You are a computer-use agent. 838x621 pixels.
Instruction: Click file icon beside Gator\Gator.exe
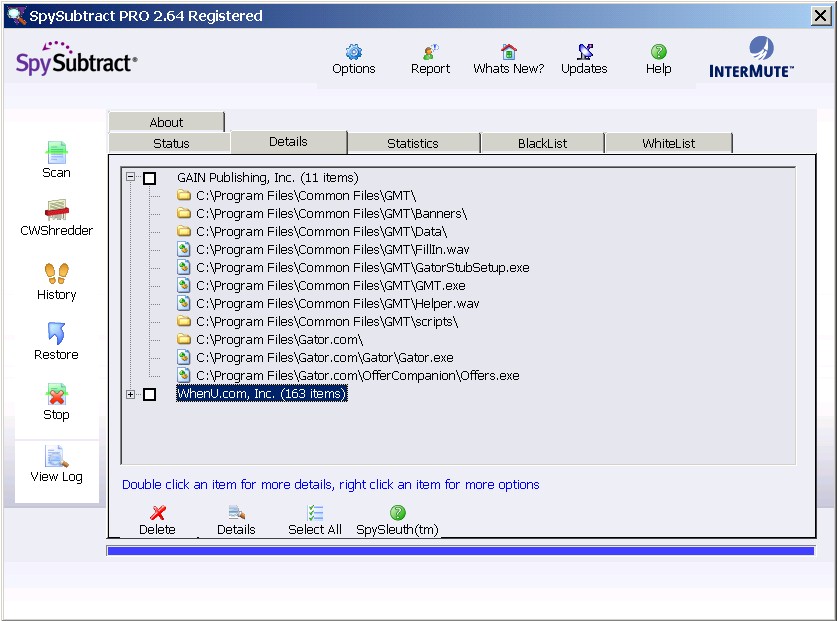(x=184, y=358)
